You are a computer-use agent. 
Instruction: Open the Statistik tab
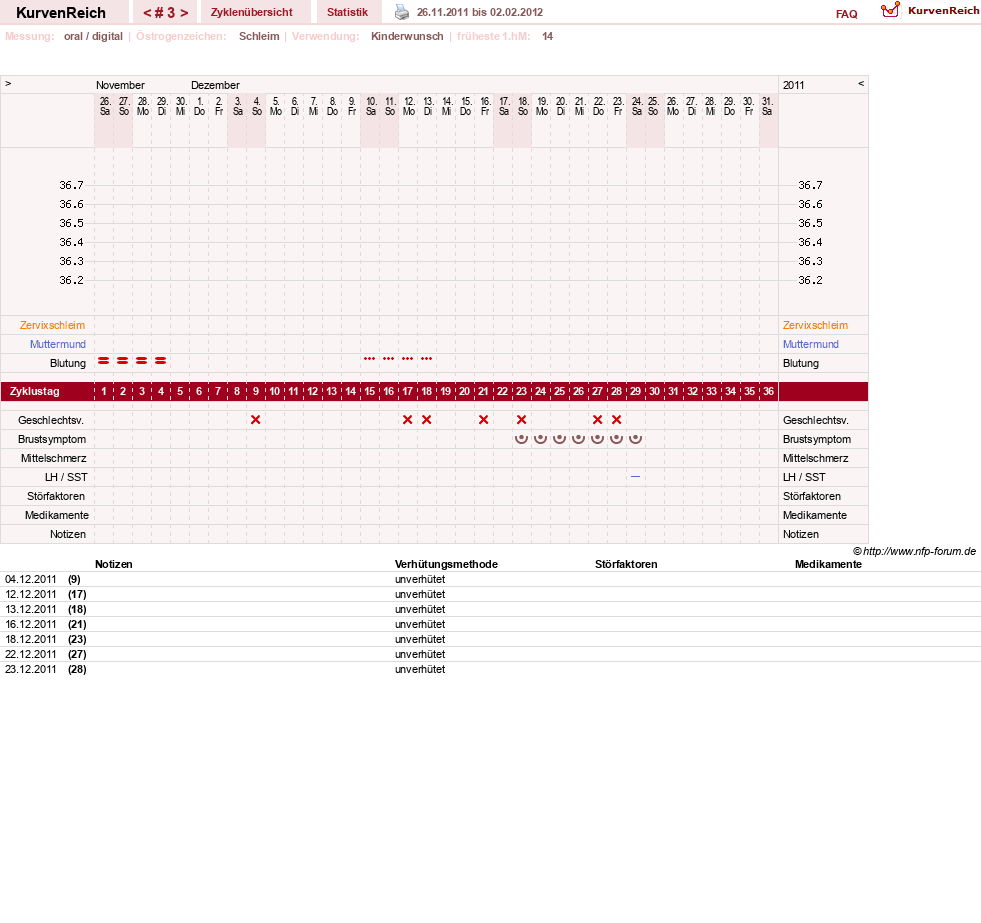(x=347, y=13)
